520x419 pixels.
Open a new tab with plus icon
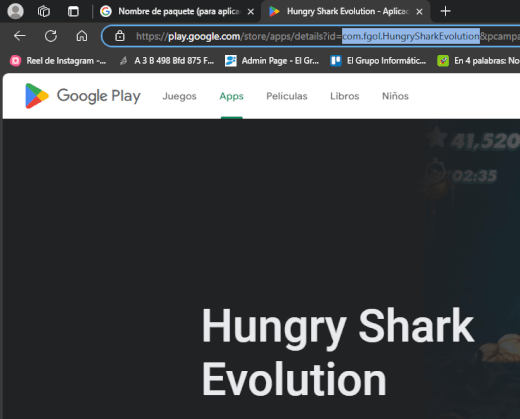pos(445,11)
